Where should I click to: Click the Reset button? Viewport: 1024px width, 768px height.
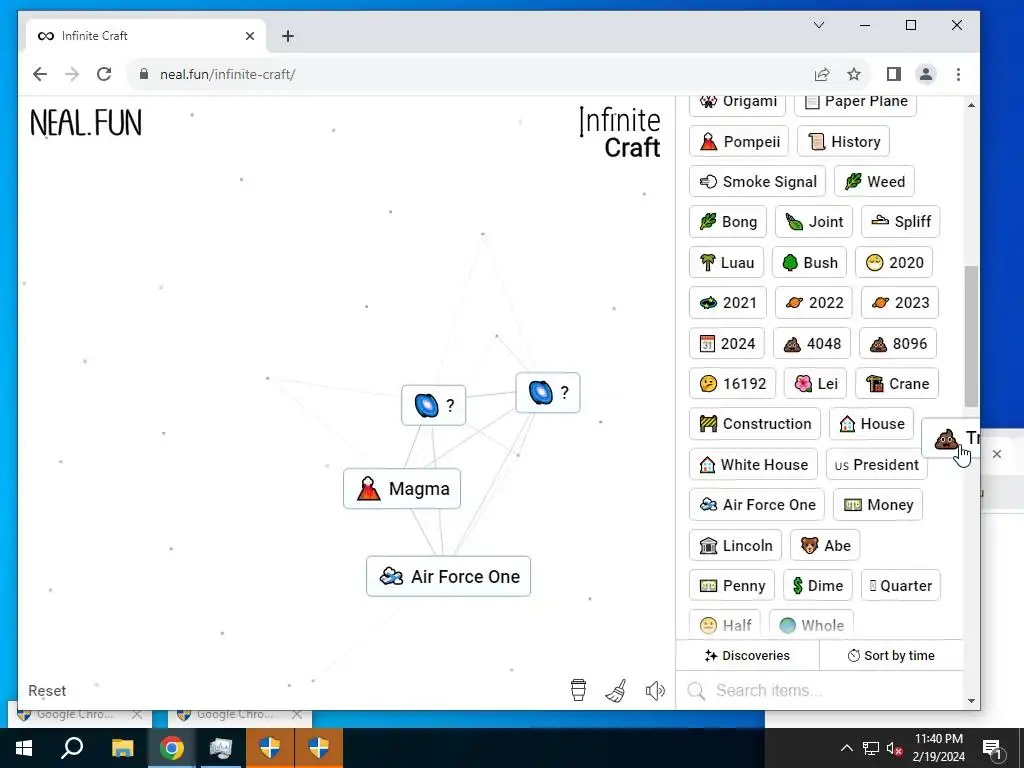pos(47,690)
